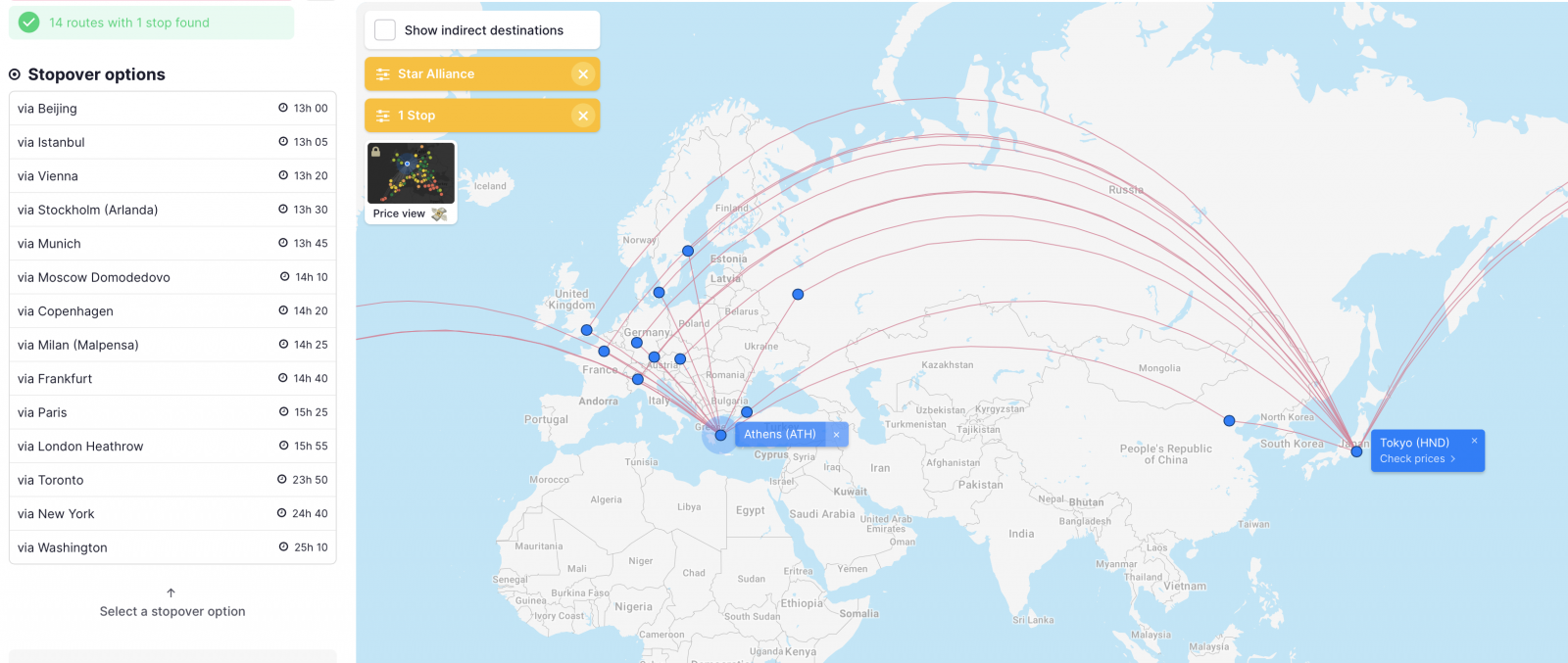Select via Moscow Domodedovo stopover

172,277
